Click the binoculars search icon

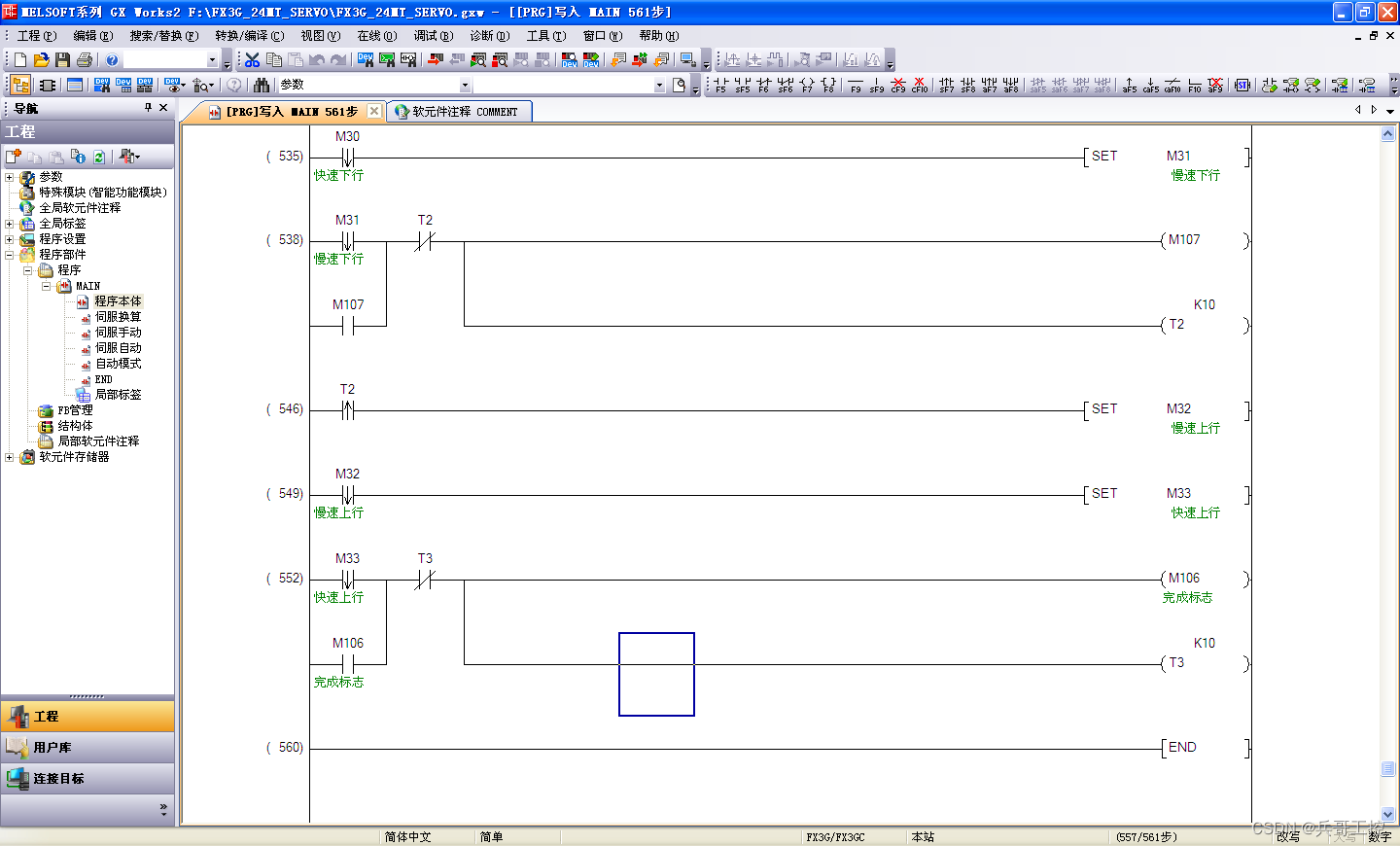coord(262,85)
